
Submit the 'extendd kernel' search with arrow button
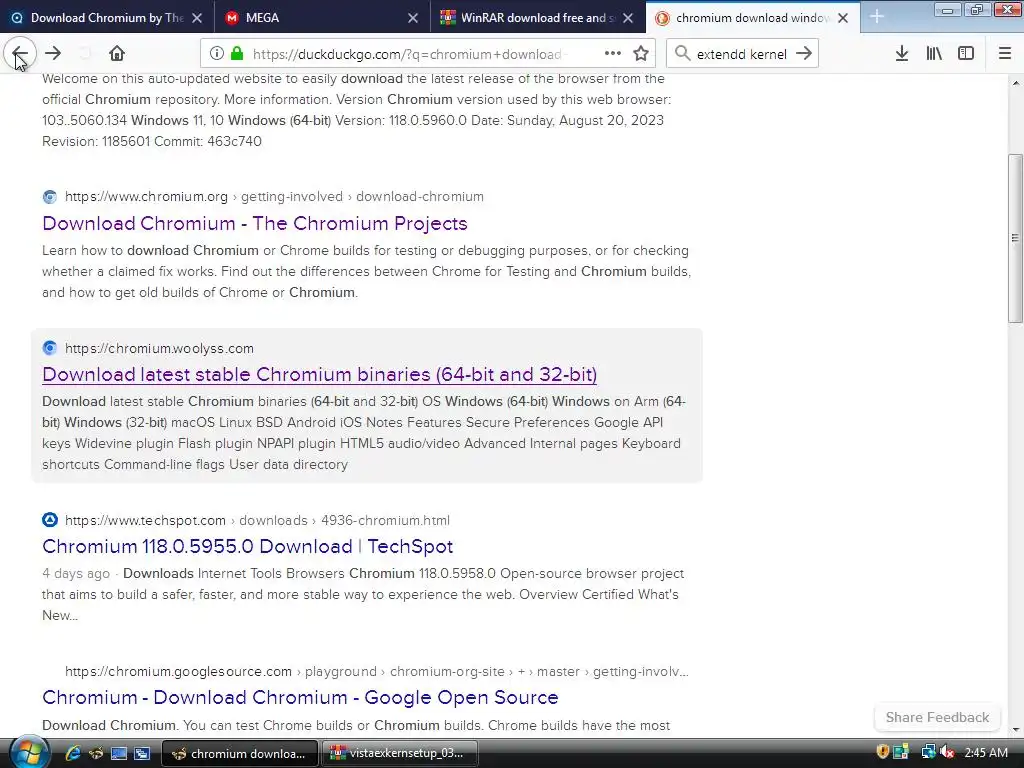coord(804,54)
